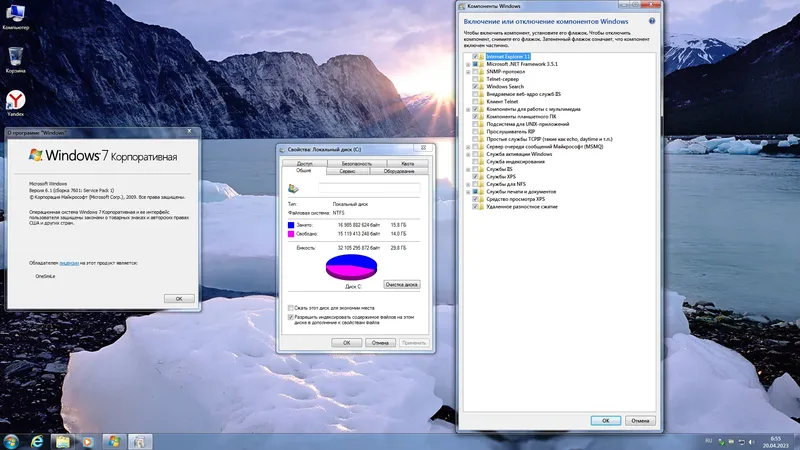Confirm with OK in Windows Components window

[606, 421]
